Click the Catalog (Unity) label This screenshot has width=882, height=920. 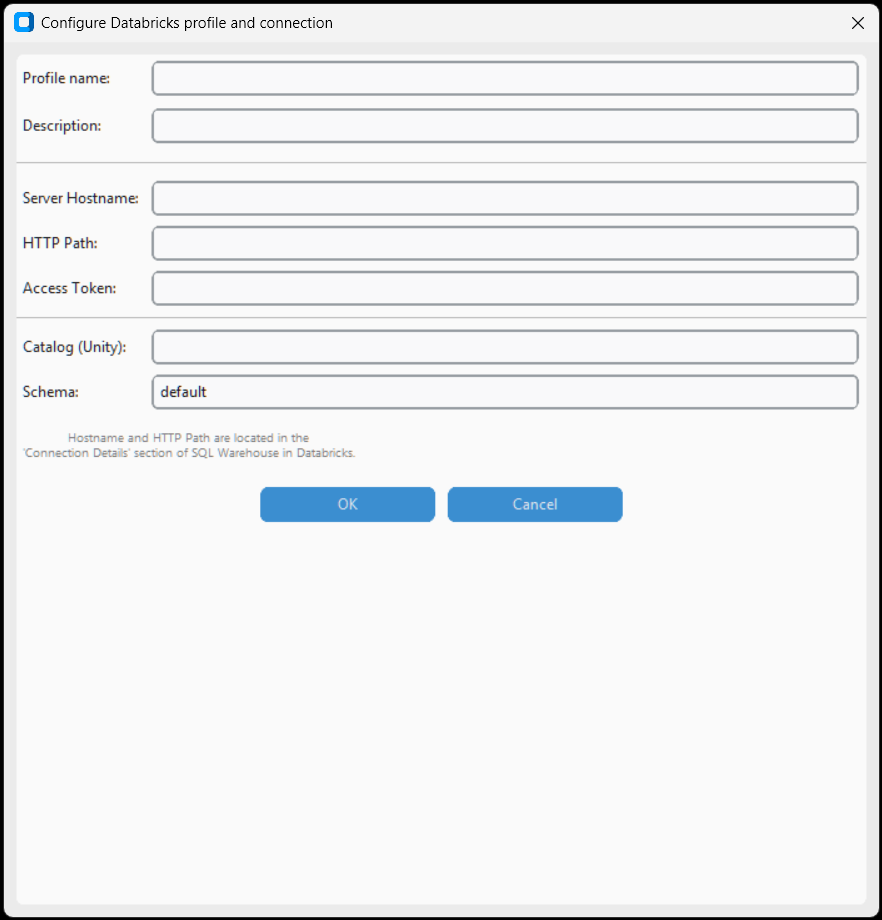tap(74, 347)
